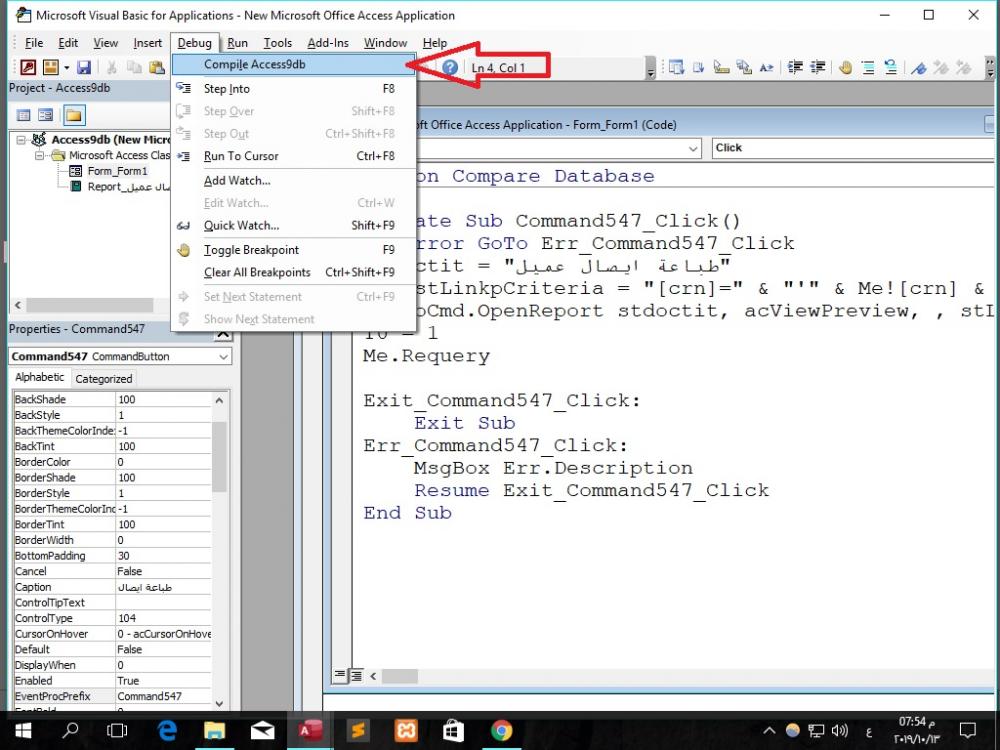Click the List Constants icon
1000x750 pixels.
699,67
